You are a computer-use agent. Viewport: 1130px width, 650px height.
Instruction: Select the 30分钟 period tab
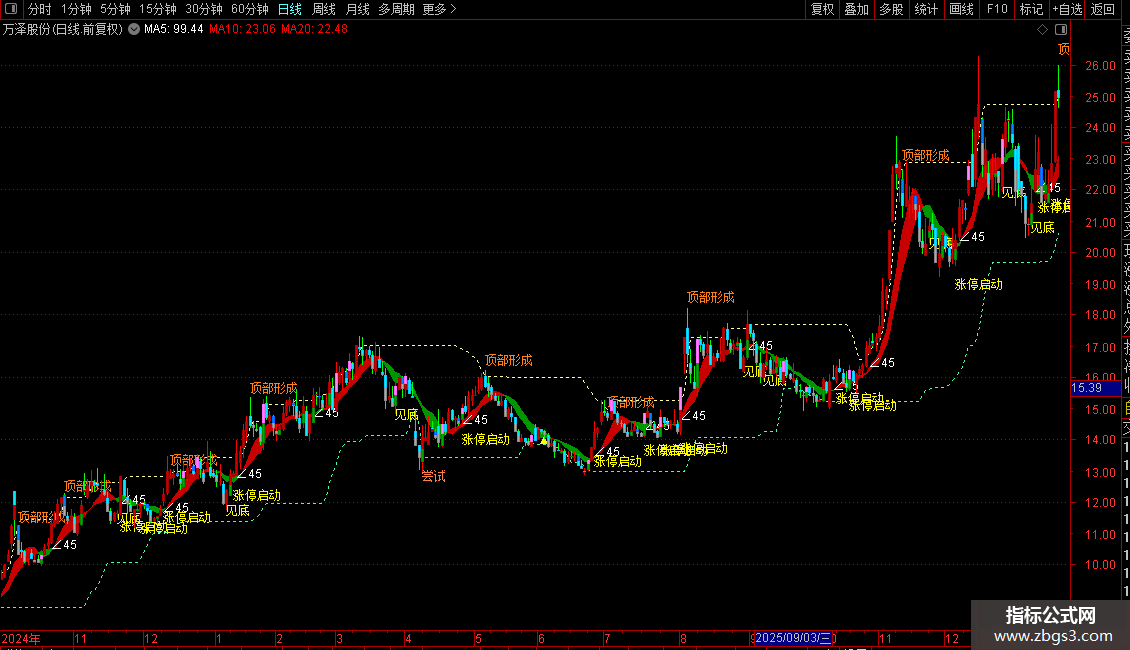(x=204, y=9)
